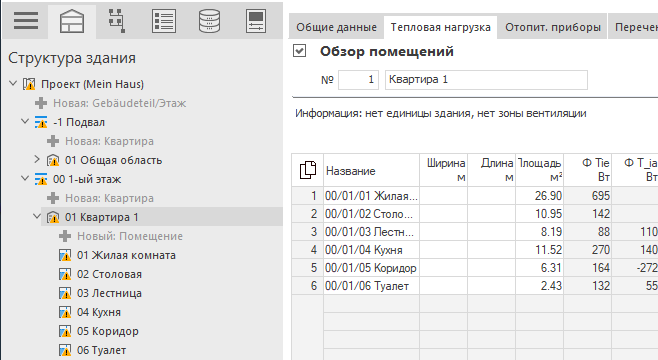Select 02 Столовая in tree

click(109, 274)
